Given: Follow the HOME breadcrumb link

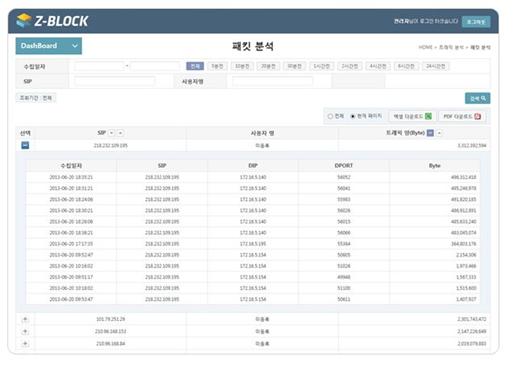Looking at the screenshot, I should (425, 47).
